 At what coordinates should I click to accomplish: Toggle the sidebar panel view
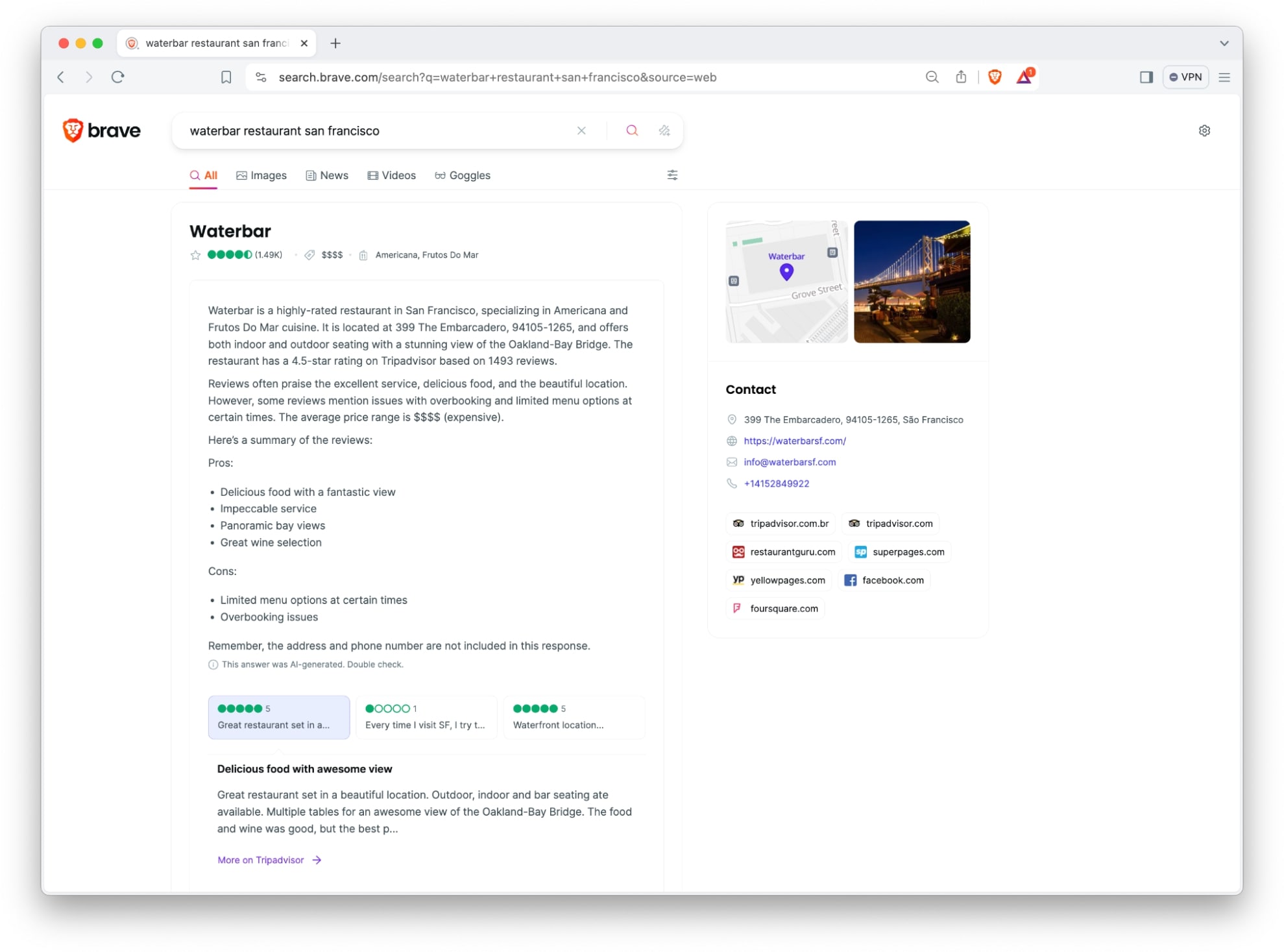tap(1145, 77)
